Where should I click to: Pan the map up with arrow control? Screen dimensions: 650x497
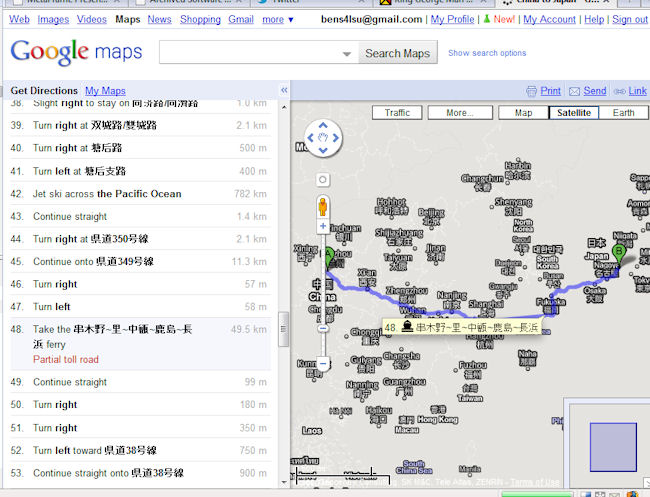tap(322, 125)
